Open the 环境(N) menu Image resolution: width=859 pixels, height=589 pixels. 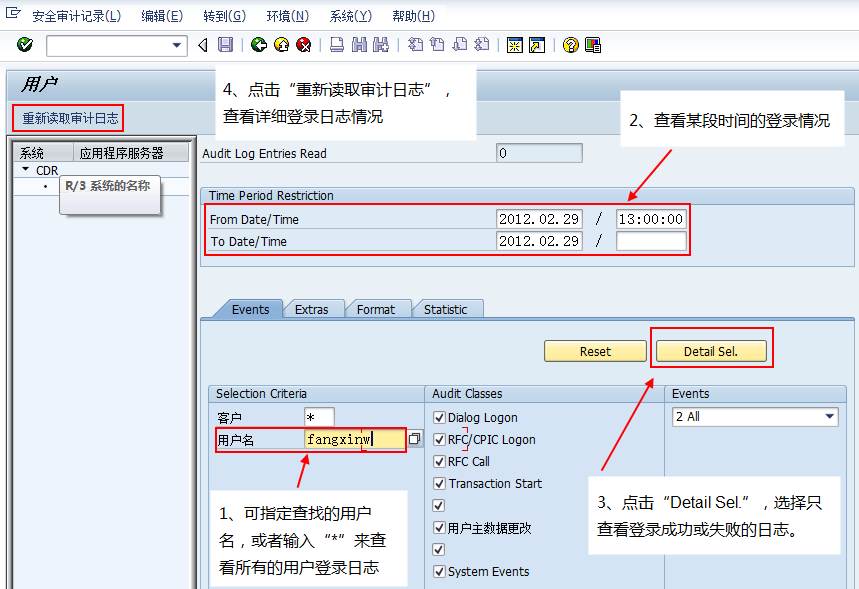click(287, 16)
